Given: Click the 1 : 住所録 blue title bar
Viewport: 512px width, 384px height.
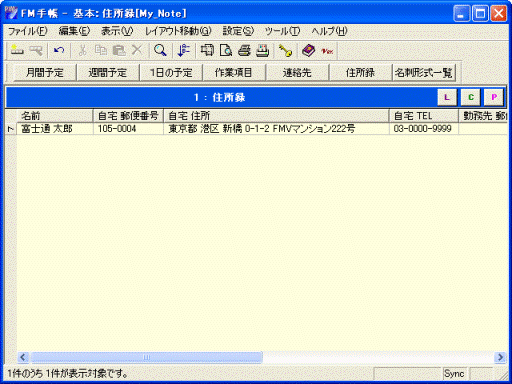Looking at the screenshot, I should pyautogui.click(x=220, y=97).
